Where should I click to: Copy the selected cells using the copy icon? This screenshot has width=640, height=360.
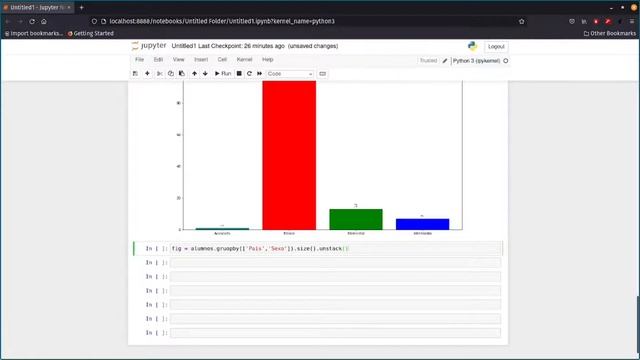(171, 73)
